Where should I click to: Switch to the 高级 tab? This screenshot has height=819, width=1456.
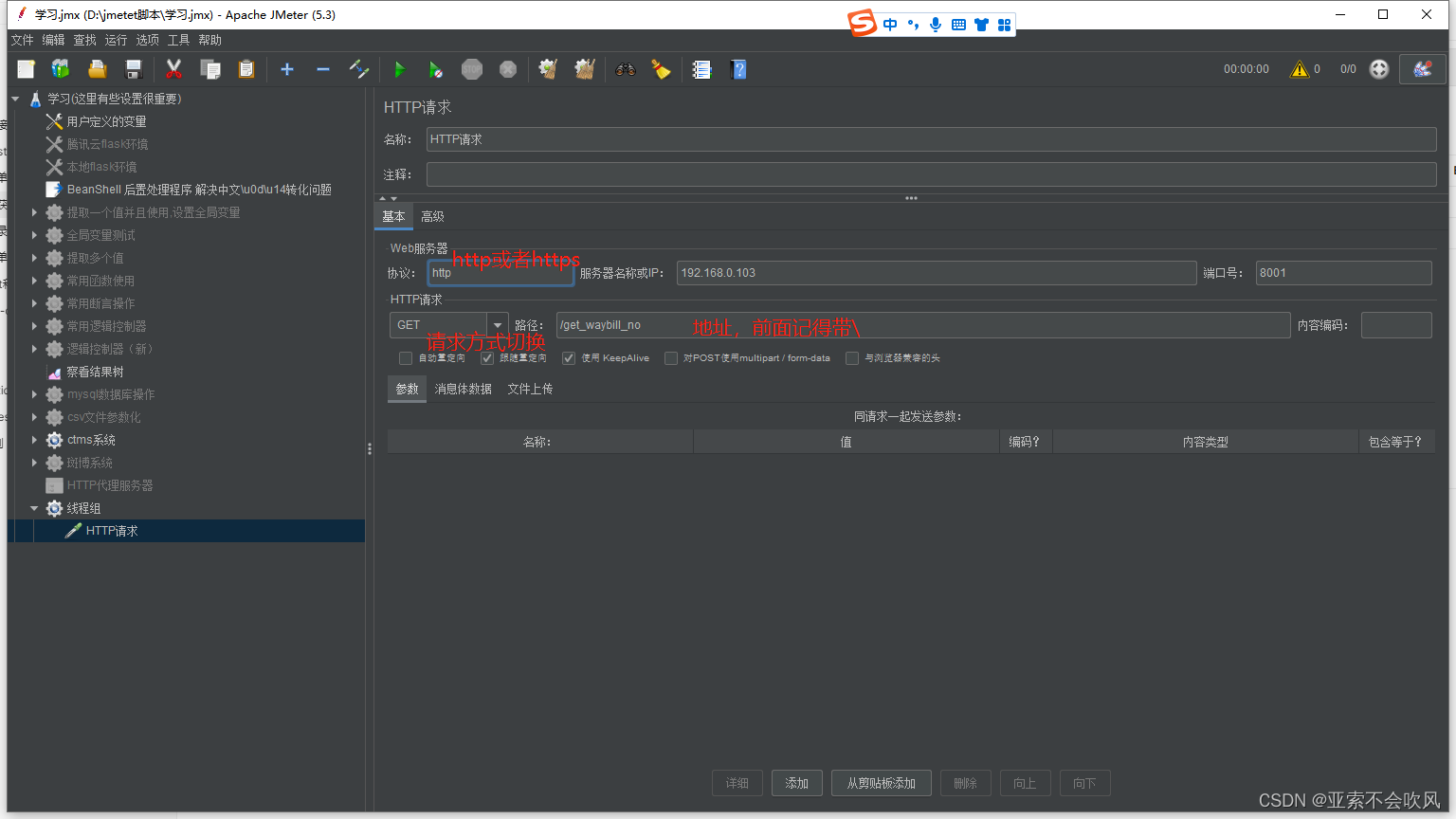pyautogui.click(x=432, y=216)
